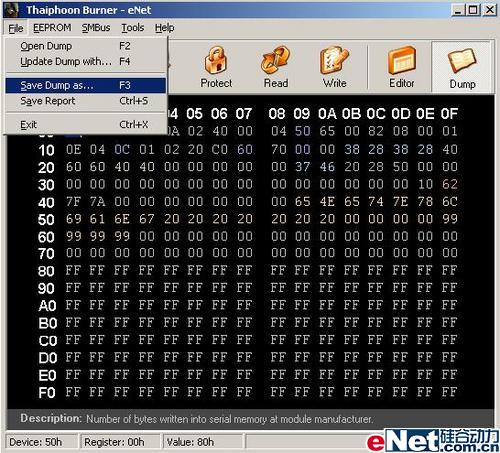Click the app icon in title bar

[12, 10]
